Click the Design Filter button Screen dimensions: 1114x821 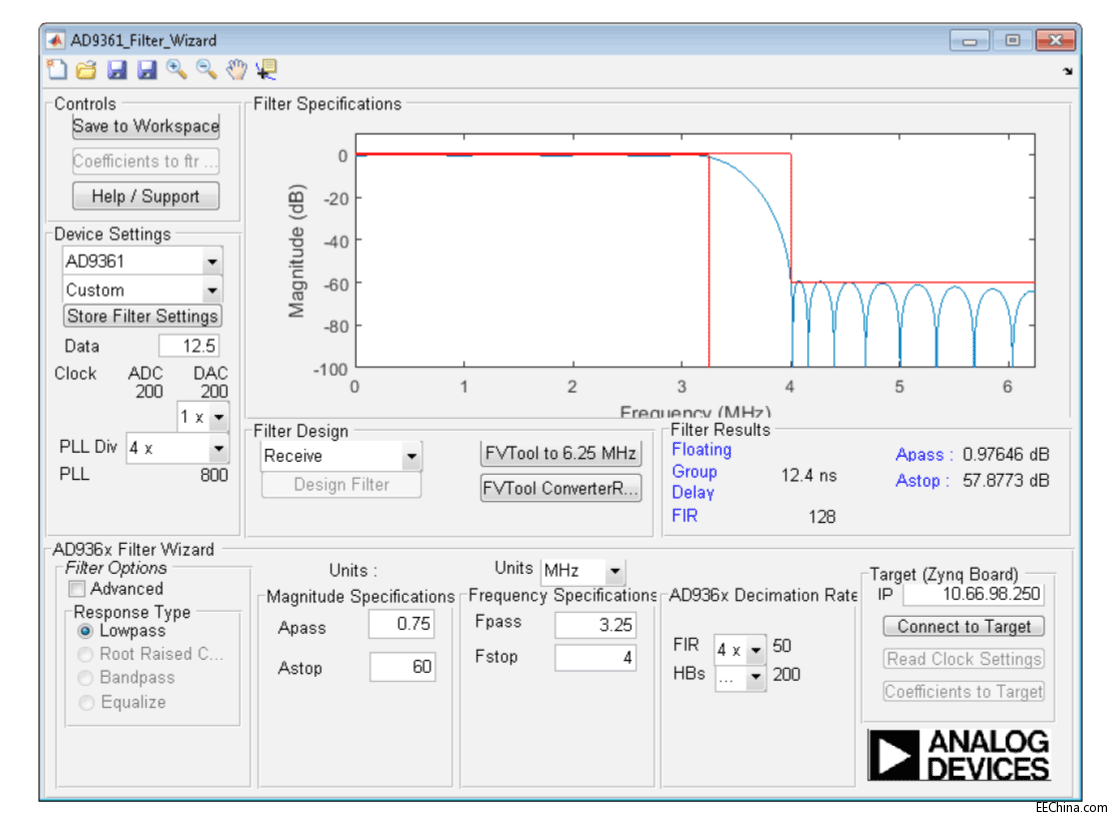click(x=341, y=484)
